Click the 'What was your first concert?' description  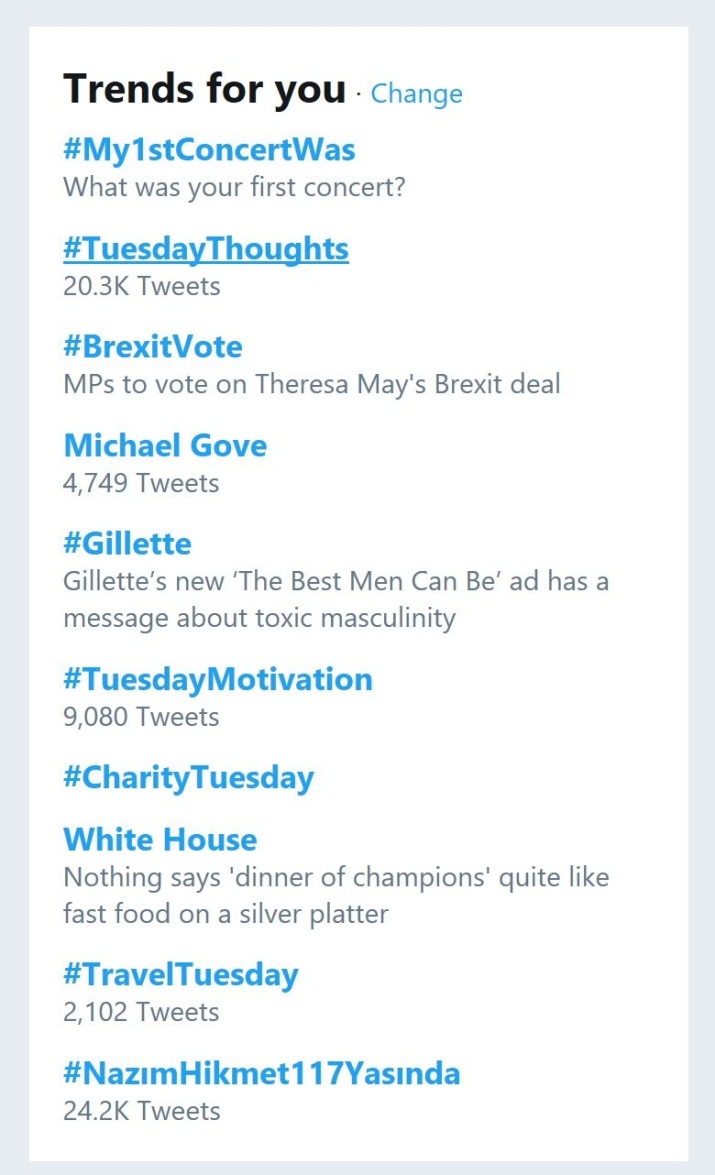pyautogui.click(x=234, y=187)
